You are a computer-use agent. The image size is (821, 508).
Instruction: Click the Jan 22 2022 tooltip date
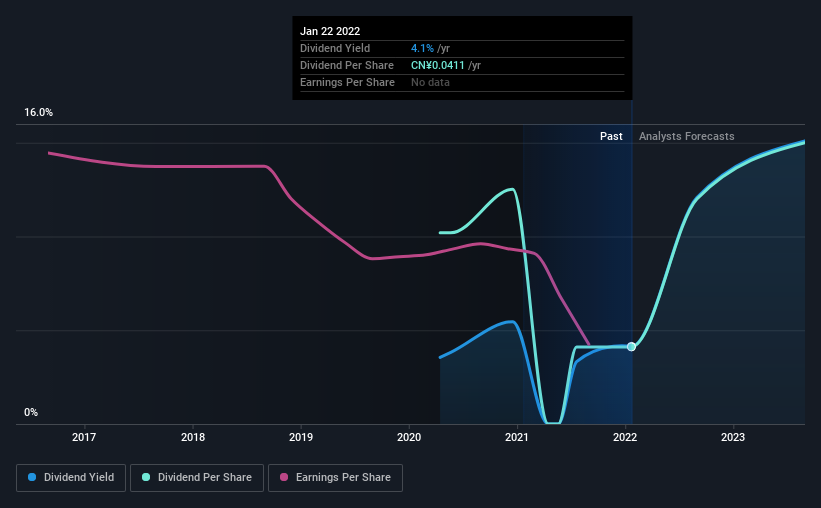330,31
